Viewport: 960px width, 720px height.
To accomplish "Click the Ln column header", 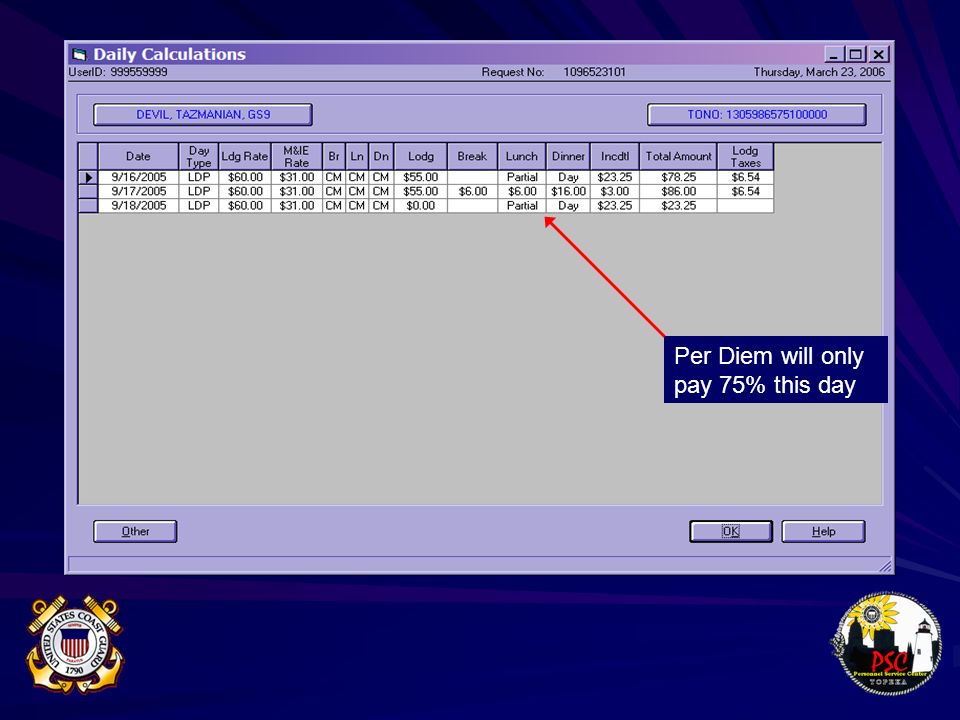I will pos(357,157).
